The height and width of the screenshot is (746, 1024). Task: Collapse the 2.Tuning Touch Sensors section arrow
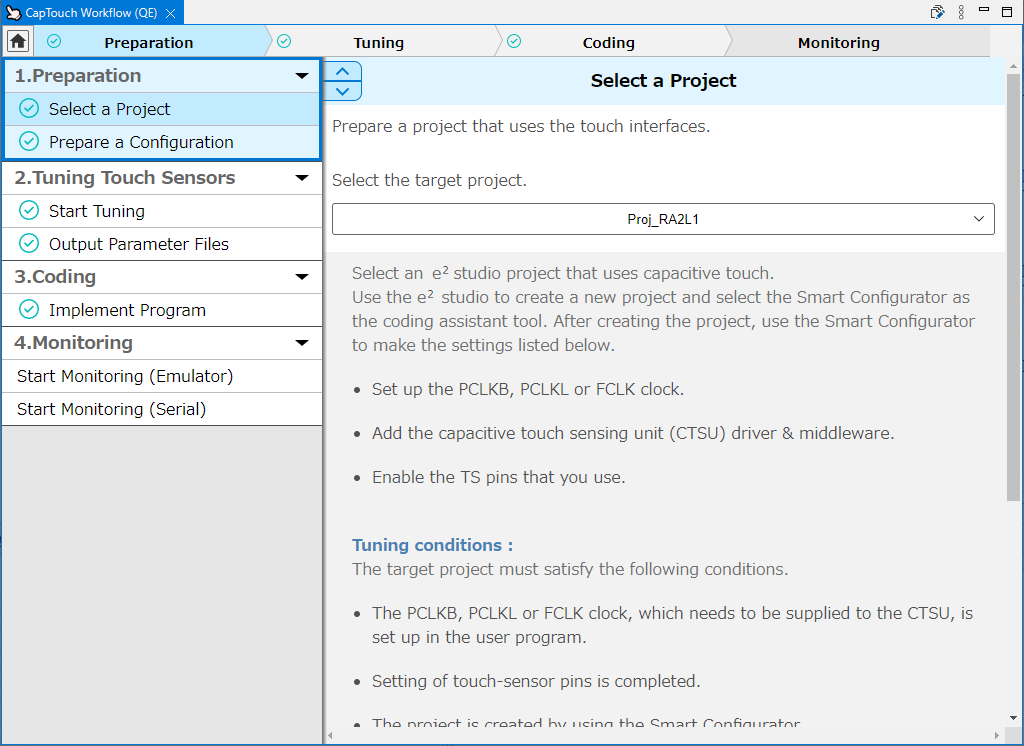point(302,178)
